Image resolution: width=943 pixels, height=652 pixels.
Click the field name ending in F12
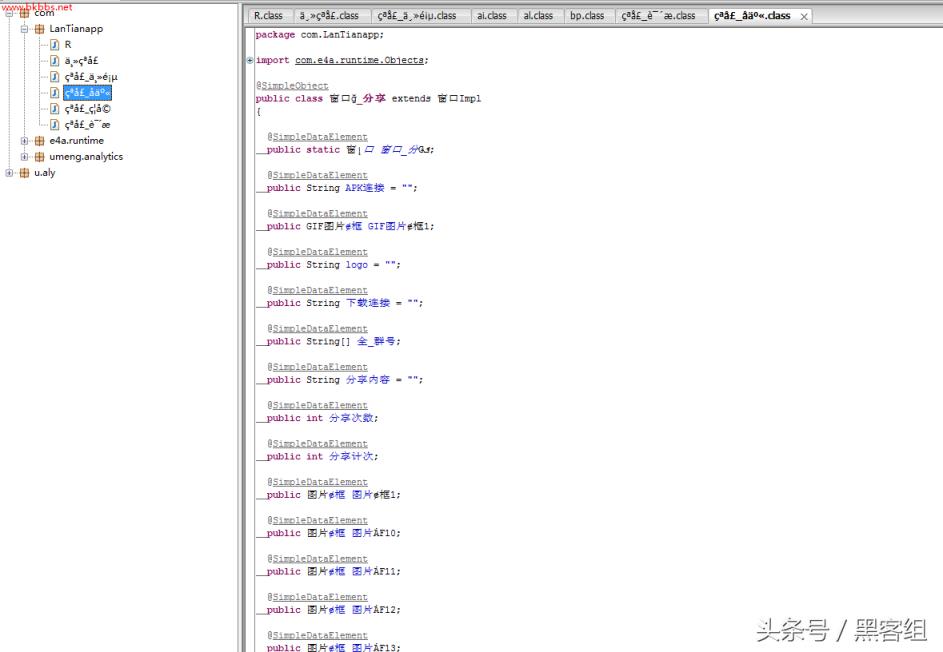coord(373,610)
